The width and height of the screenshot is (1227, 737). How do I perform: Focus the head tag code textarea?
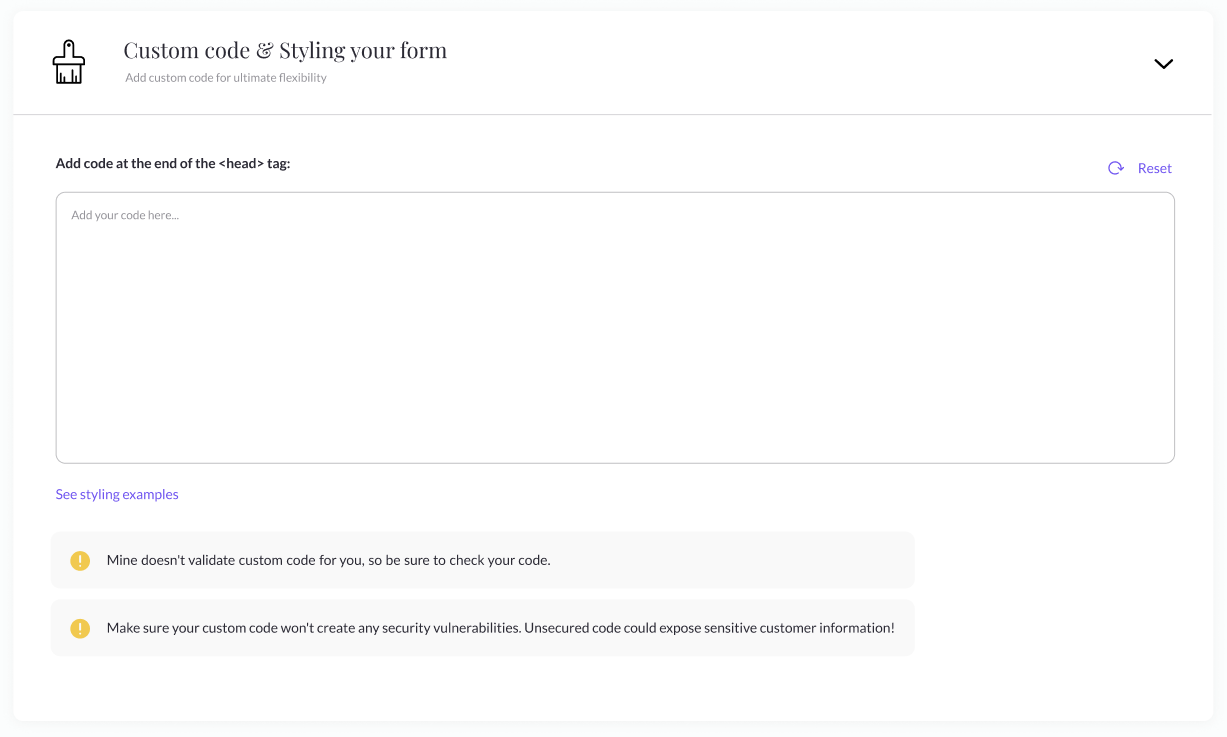[x=615, y=328]
